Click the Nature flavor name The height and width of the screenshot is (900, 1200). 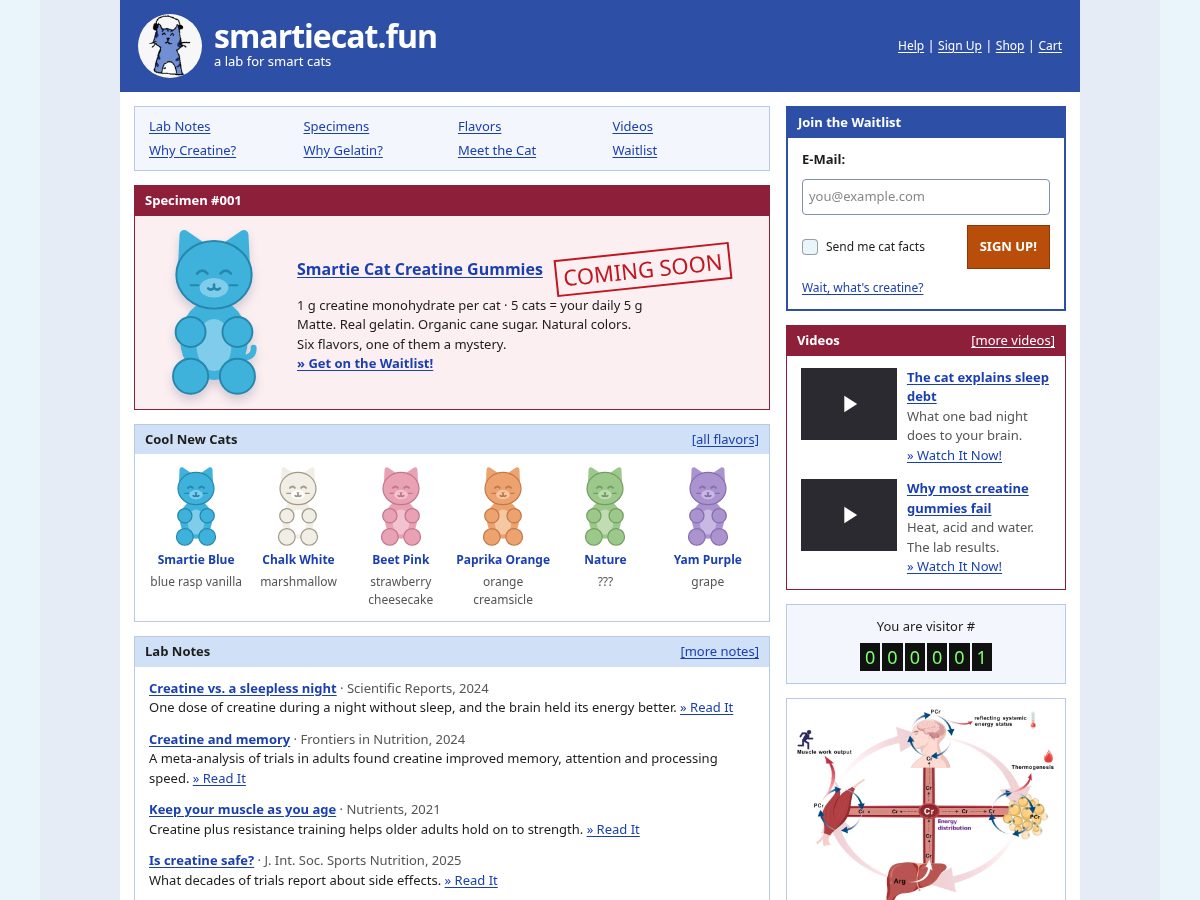click(605, 560)
